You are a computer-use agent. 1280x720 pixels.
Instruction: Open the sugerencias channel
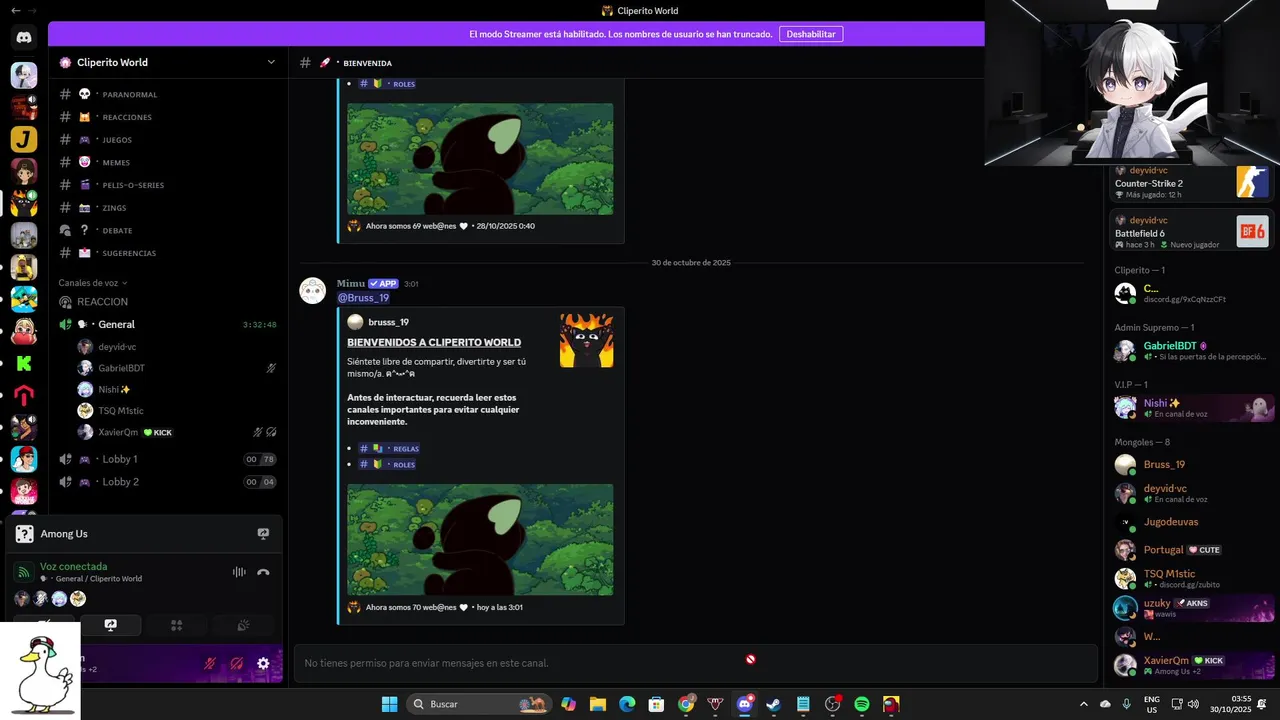pos(166,253)
